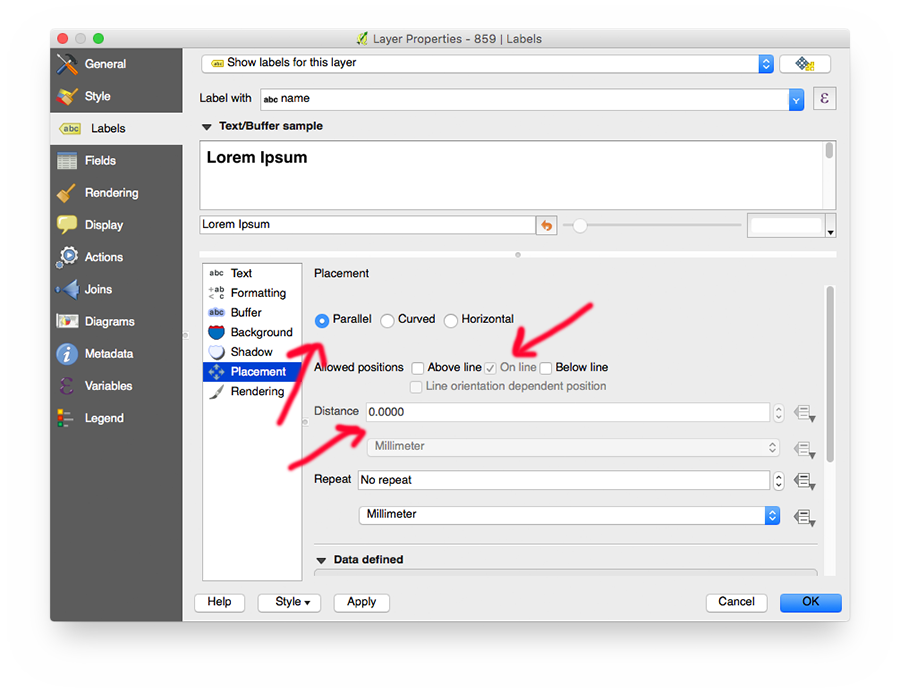Open the Style section in sidebar
Image resolution: width=900 pixels, height=693 pixels.
[x=116, y=96]
